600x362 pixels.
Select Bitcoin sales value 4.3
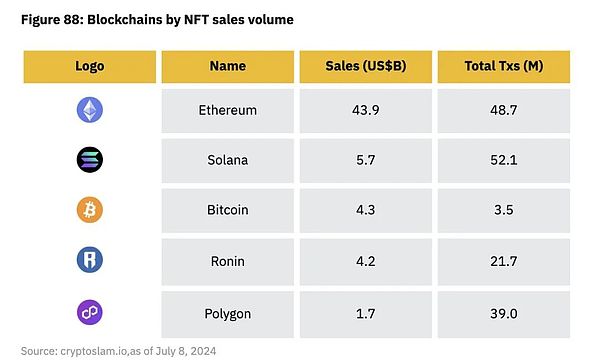point(366,210)
